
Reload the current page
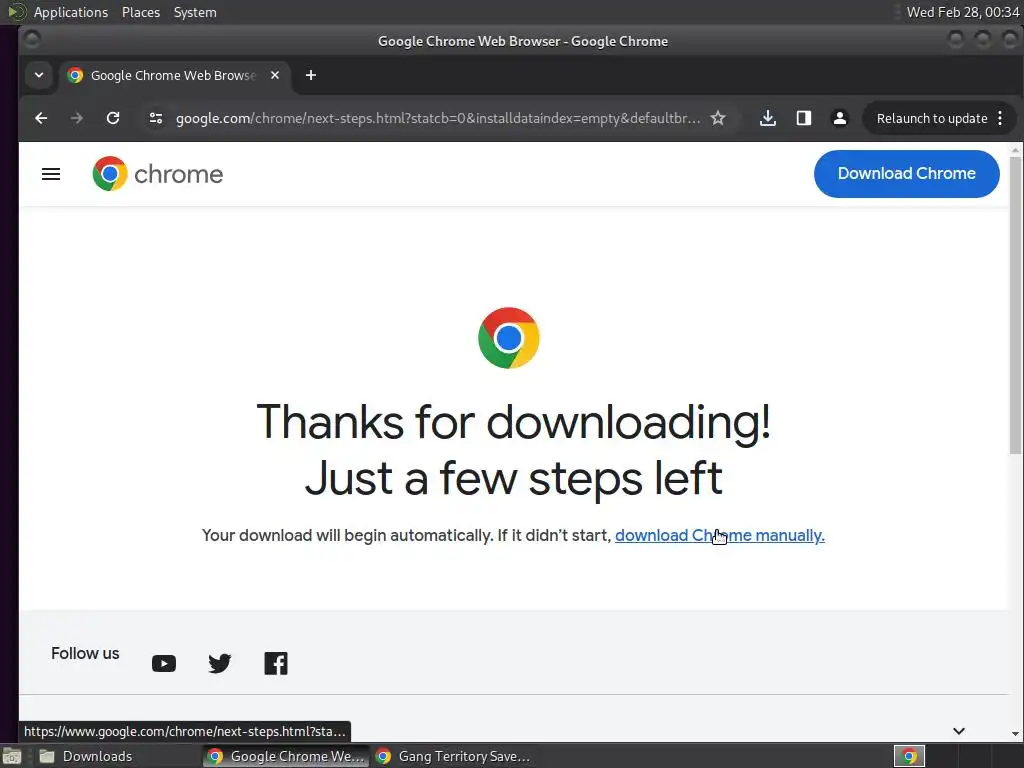113,118
